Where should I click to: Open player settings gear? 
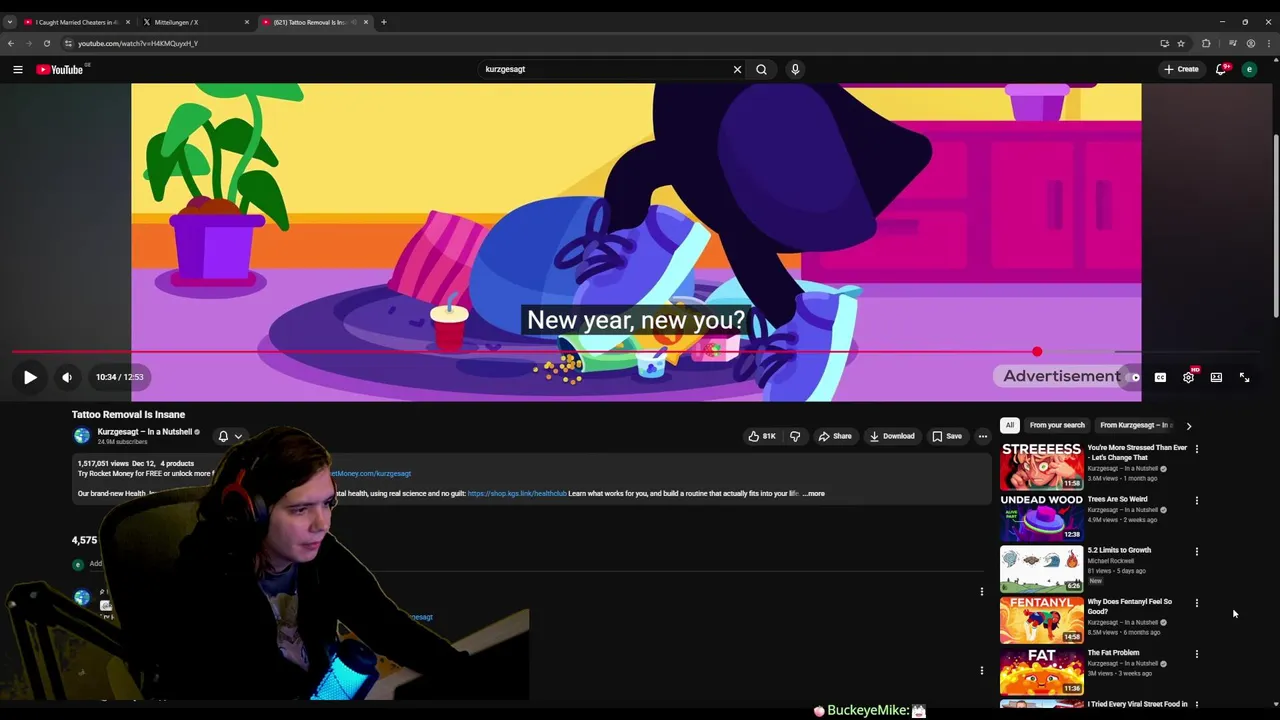(1188, 377)
